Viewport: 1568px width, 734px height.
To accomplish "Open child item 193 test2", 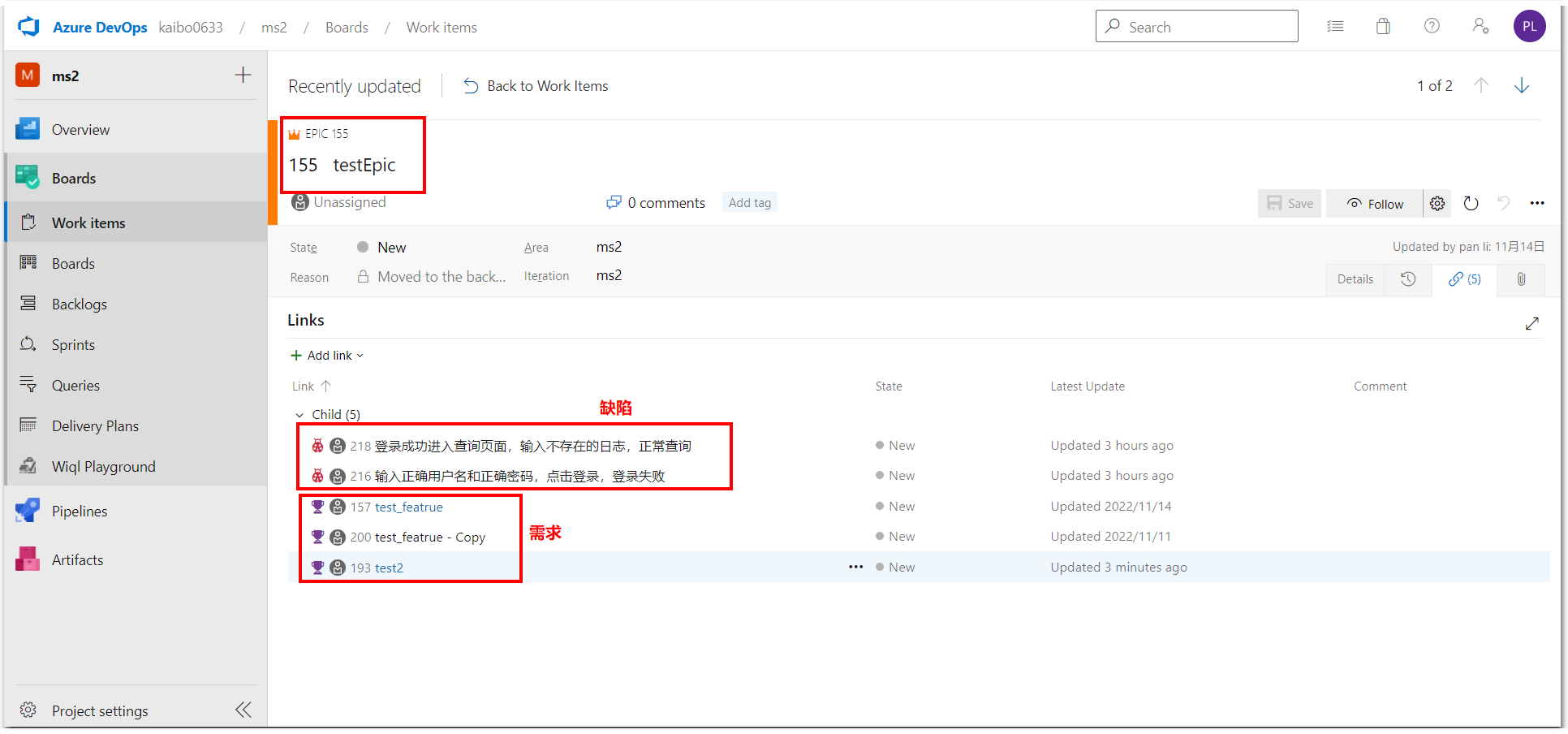I will pos(390,568).
